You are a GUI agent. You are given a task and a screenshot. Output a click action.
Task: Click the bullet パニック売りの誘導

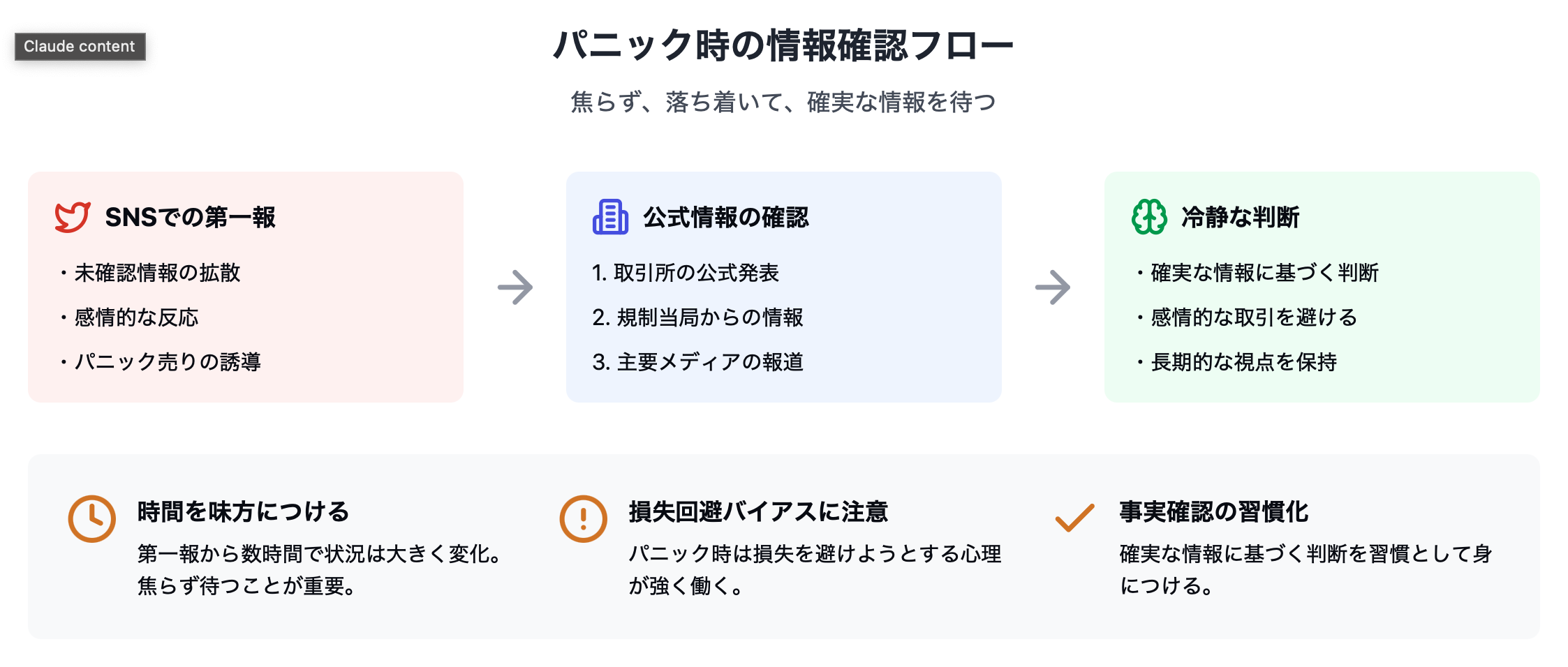click(x=168, y=362)
